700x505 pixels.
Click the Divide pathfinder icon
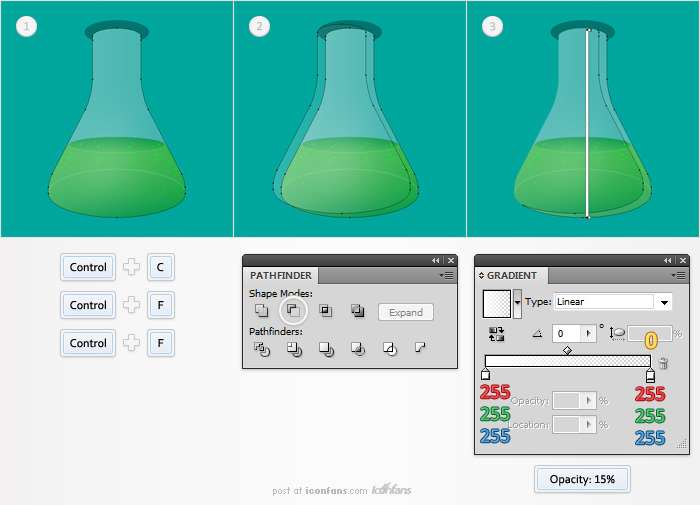[x=262, y=349]
